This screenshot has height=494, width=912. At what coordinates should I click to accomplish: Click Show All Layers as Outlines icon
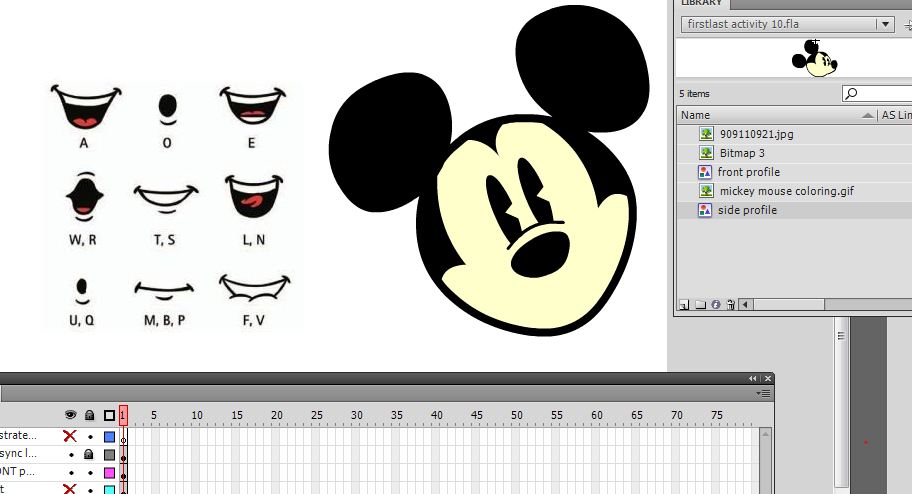coord(109,415)
